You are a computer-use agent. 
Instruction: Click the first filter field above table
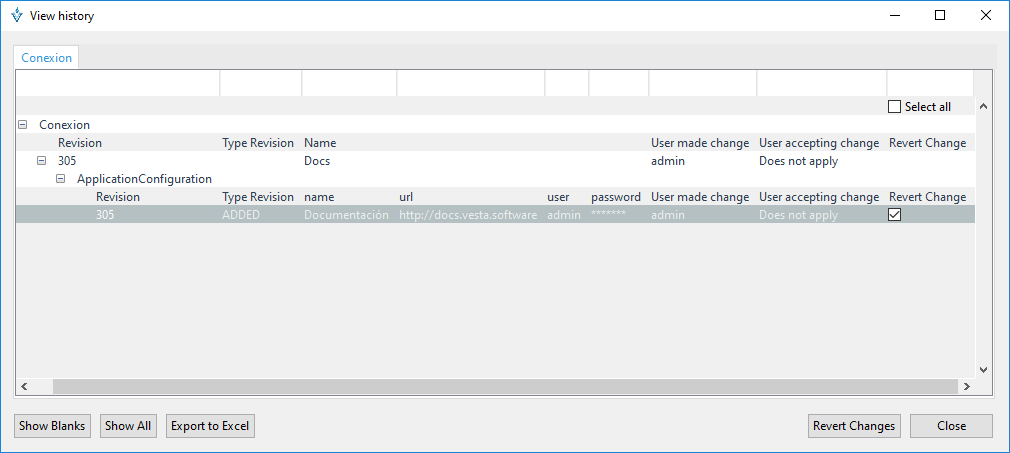point(118,83)
